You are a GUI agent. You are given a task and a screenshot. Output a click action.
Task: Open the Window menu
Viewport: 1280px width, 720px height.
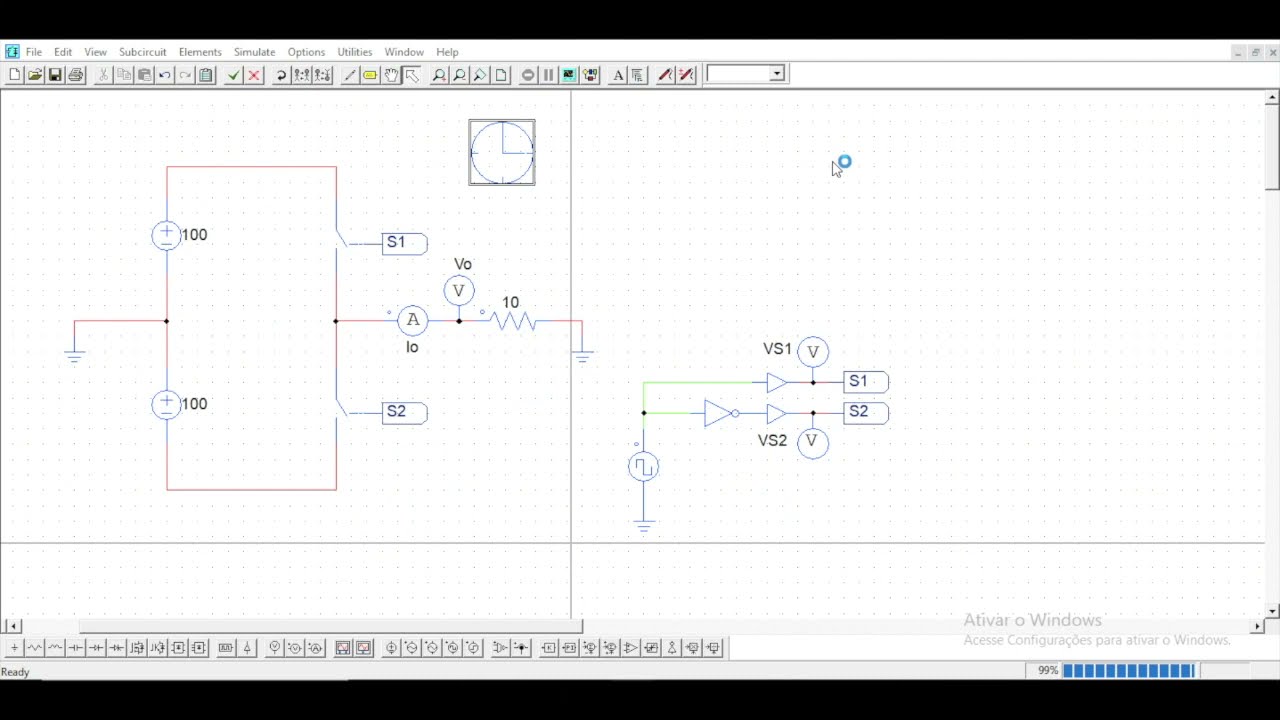[404, 52]
